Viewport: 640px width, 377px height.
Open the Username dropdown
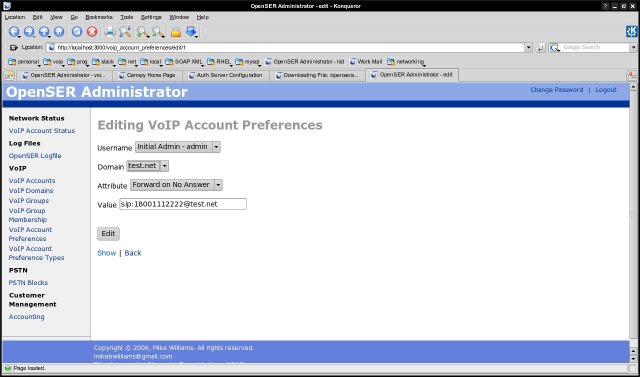178,147
